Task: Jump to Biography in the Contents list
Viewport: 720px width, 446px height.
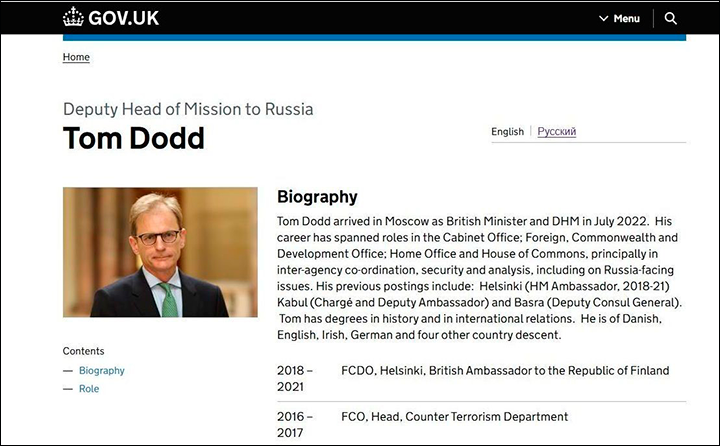Action: [102, 370]
